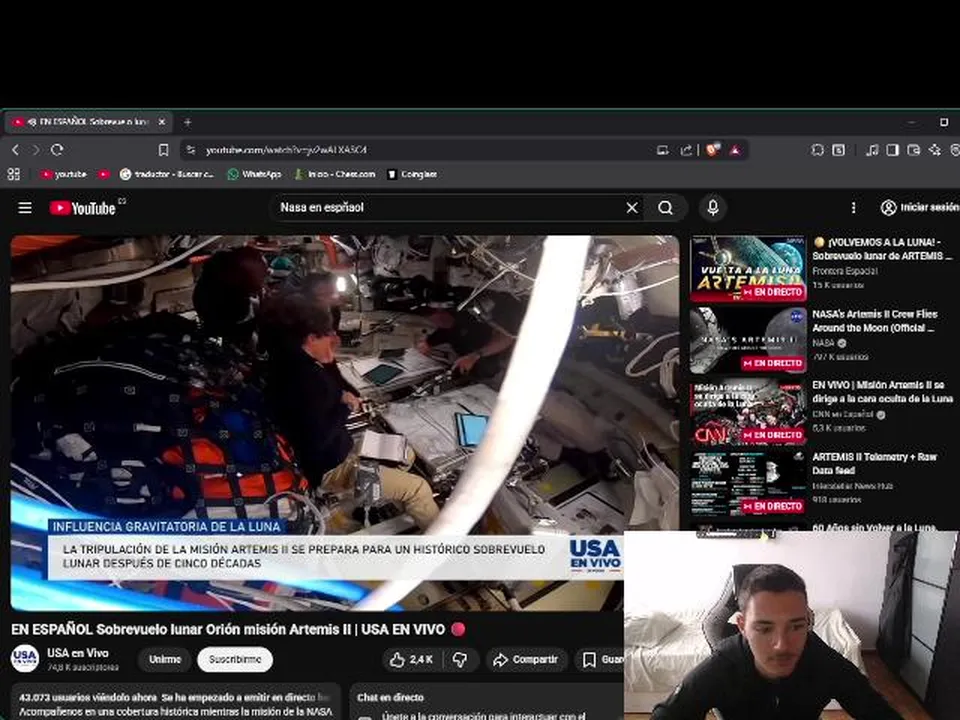Share this page via address bar icon
Image resolution: width=960 pixels, height=720 pixels.
686,150
